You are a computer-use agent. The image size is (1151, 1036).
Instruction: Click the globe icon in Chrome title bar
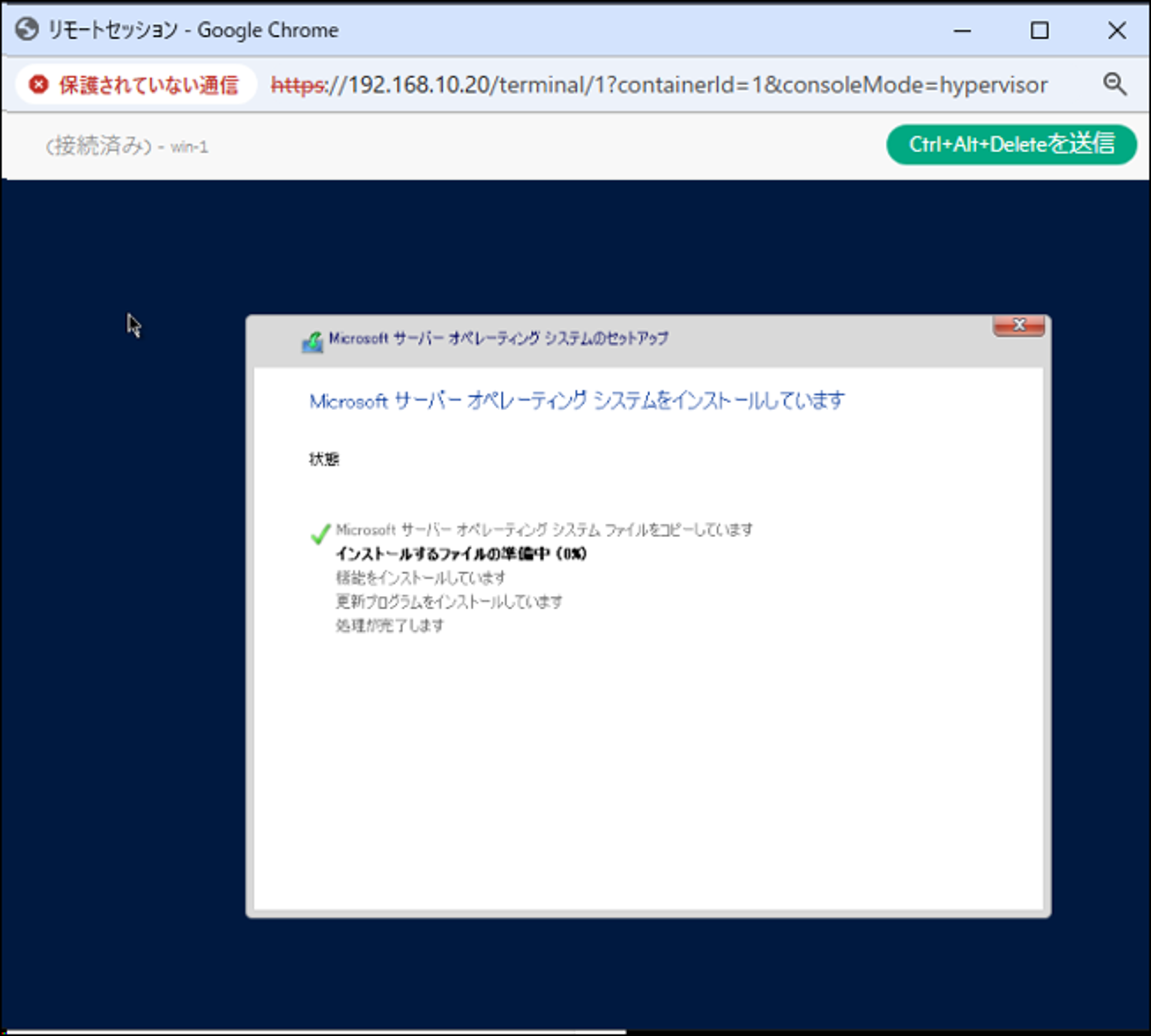(26, 29)
